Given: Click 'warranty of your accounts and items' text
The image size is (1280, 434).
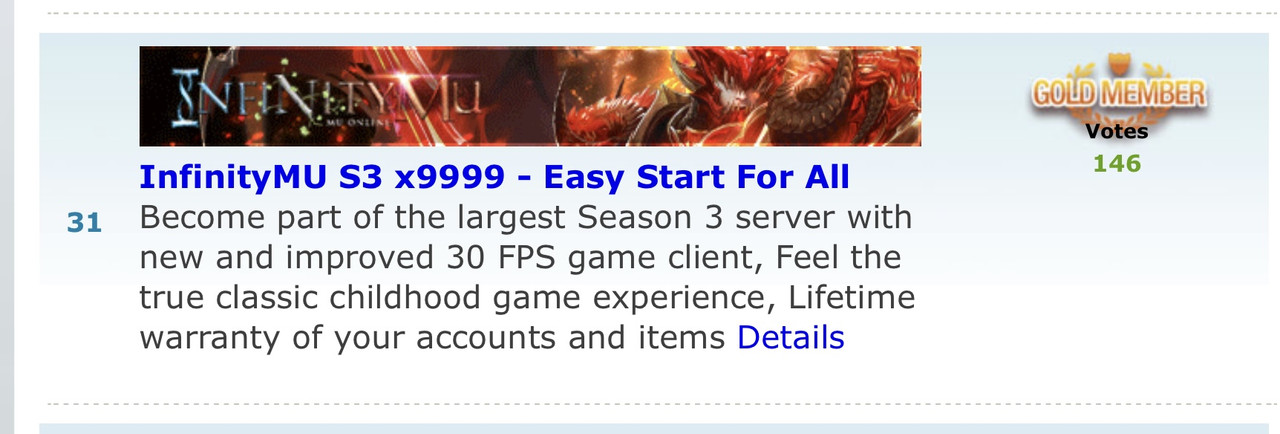Looking at the screenshot, I should [432, 337].
